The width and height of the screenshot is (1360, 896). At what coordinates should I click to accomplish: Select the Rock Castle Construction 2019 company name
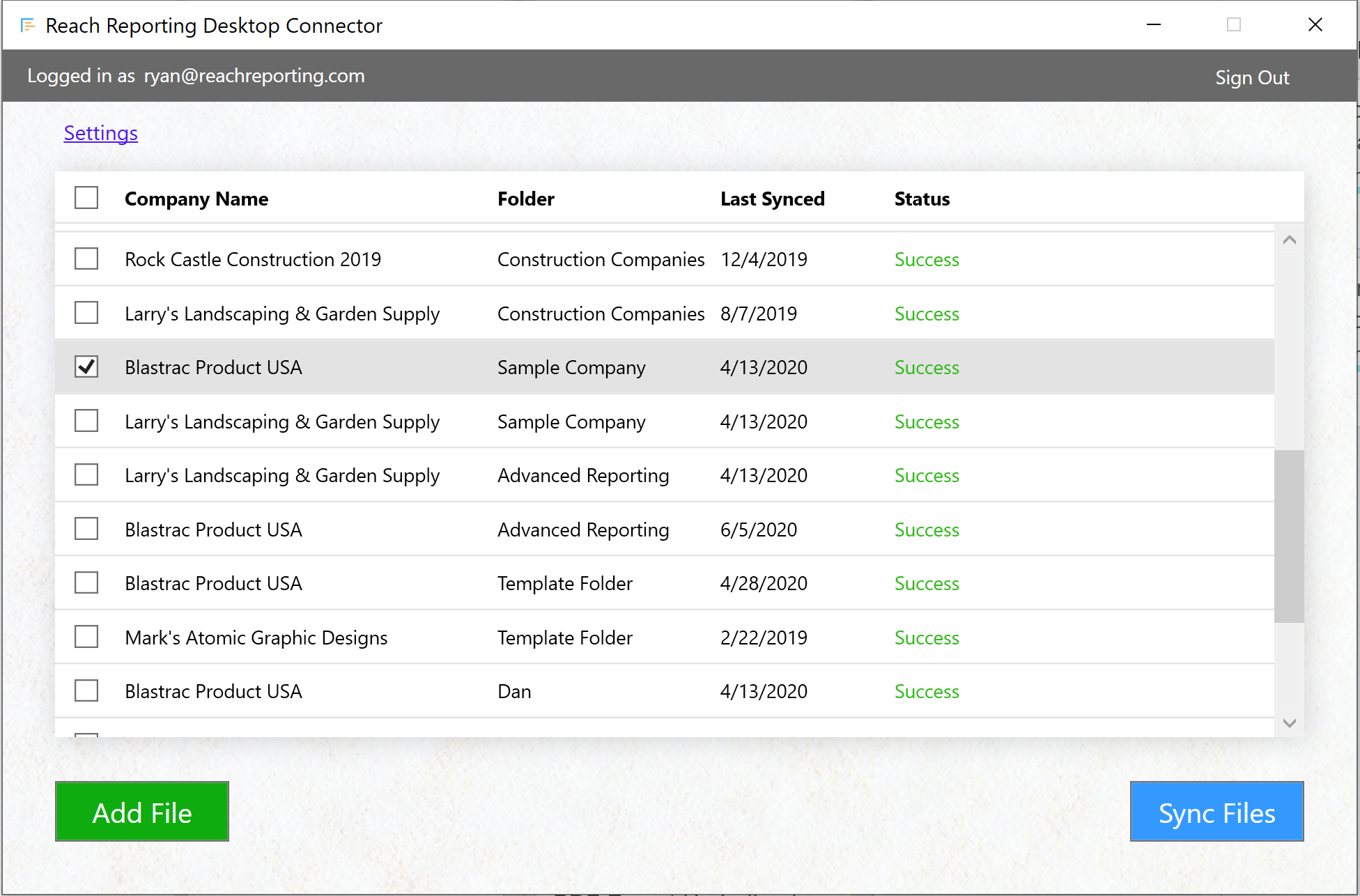tap(253, 259)
